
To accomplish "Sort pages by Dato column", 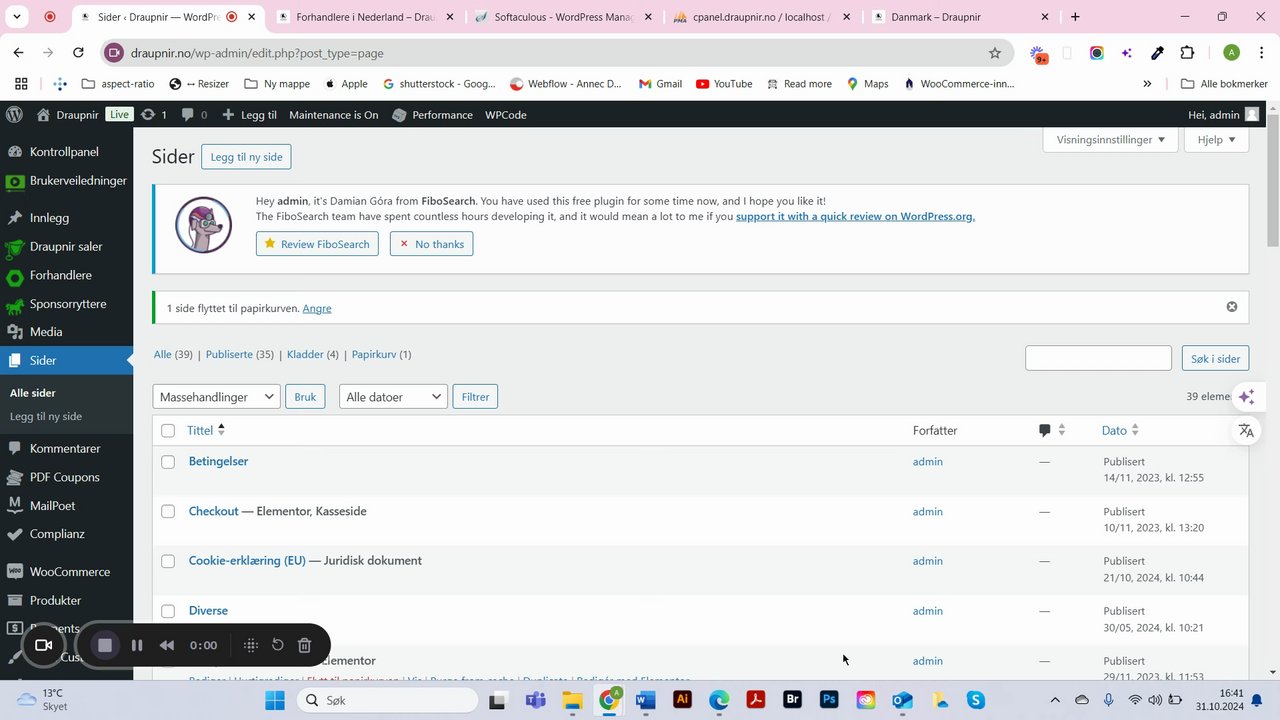I will [1120, 430].
